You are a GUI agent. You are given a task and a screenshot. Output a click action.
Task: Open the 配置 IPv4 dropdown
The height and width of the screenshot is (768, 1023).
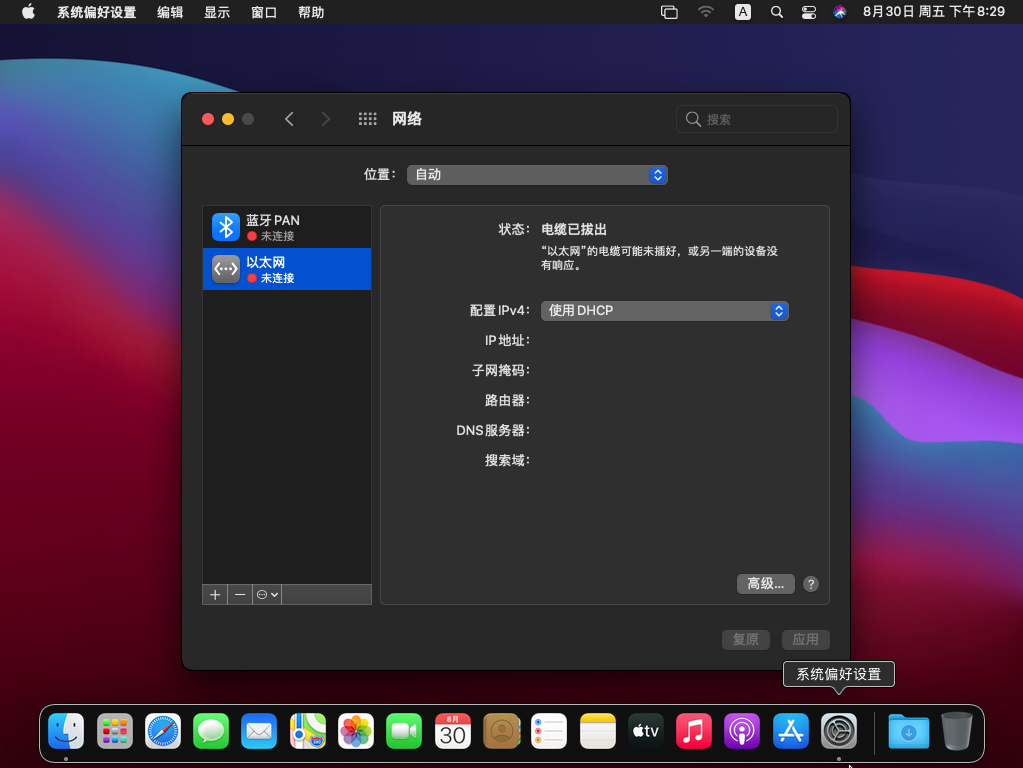(664, 311)
